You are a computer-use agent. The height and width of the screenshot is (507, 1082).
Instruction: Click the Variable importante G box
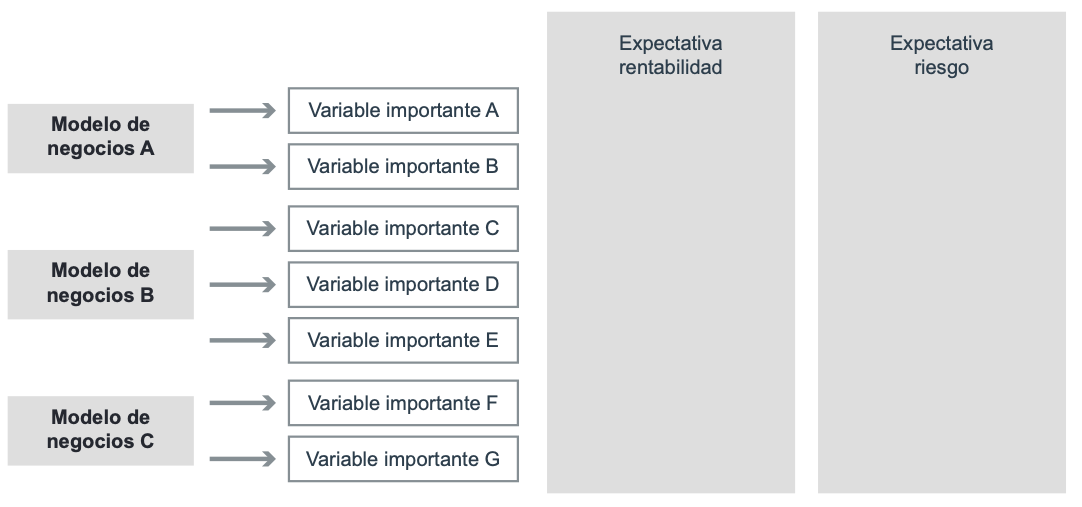(x=403, y=459)
